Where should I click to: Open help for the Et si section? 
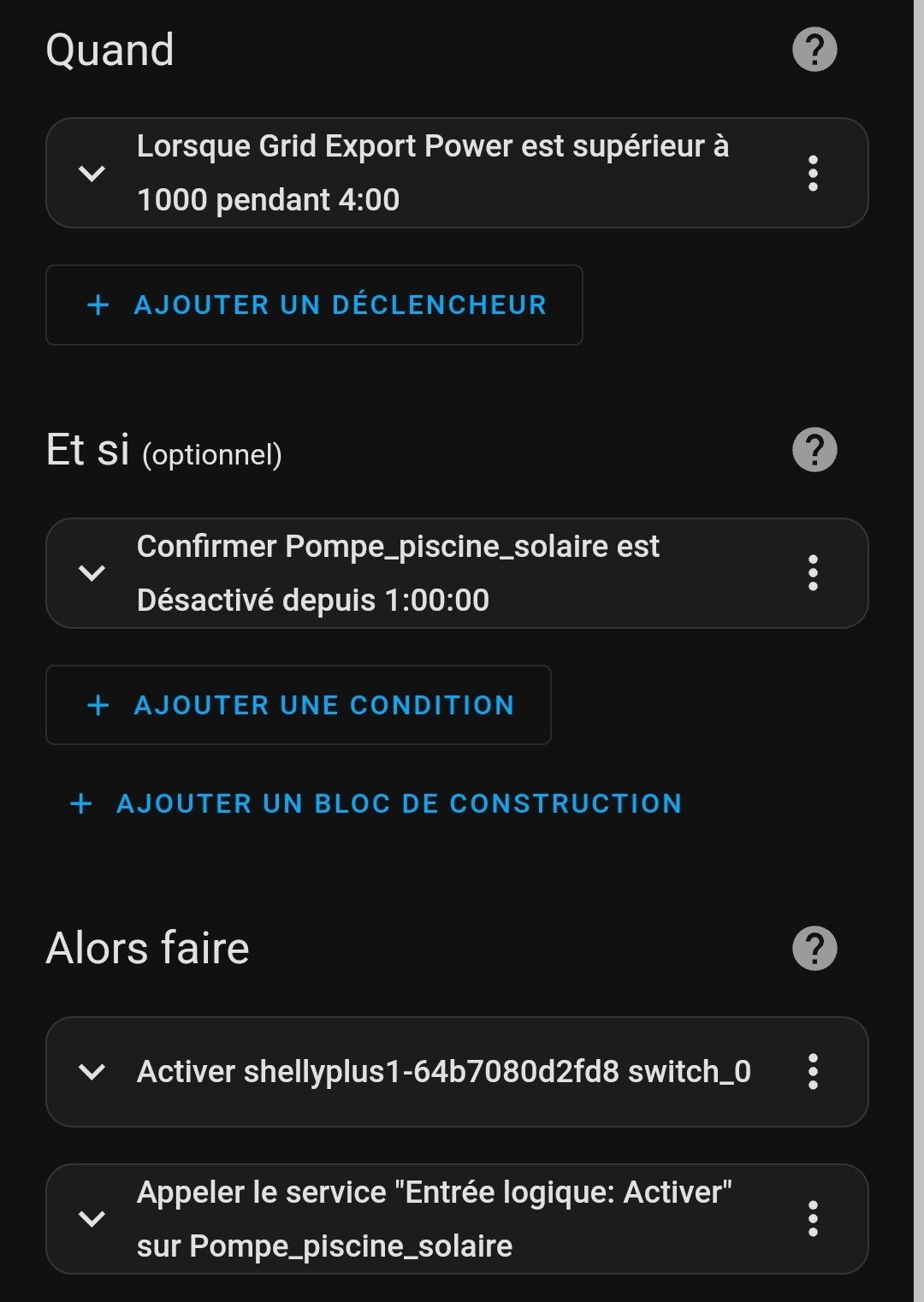tap(814, 450)
